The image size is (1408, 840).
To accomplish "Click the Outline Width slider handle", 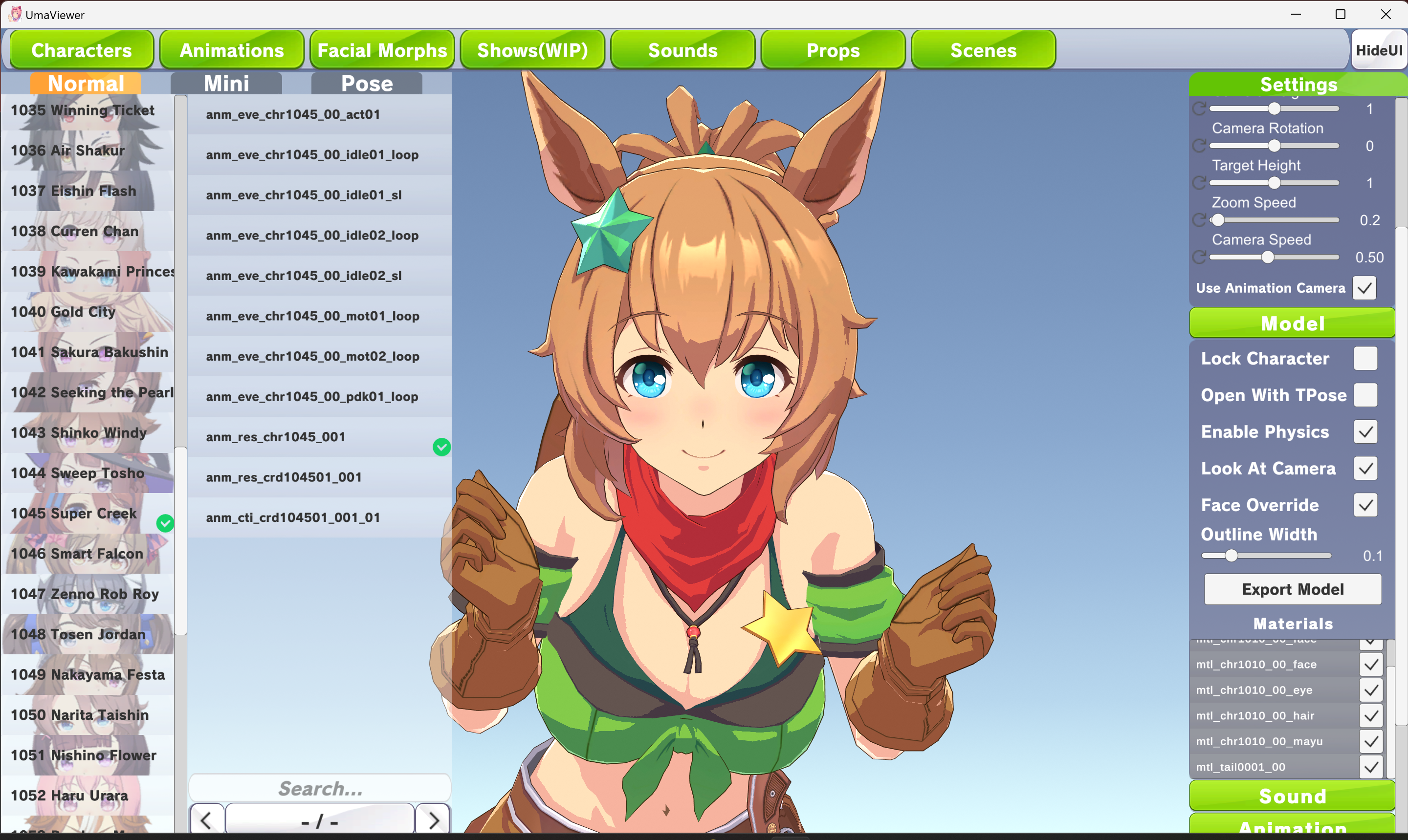I will pyautogui.click(x=1231, y=556).
